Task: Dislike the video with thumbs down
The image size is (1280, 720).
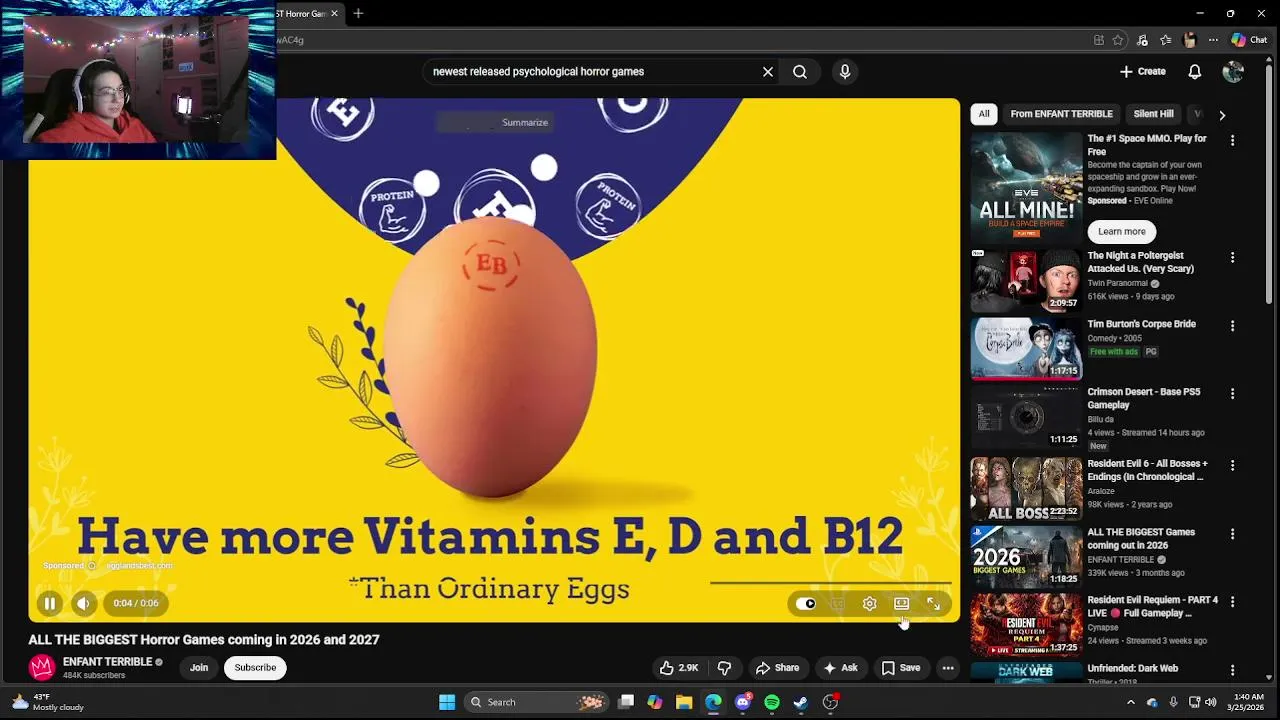Action: (724, 668)
